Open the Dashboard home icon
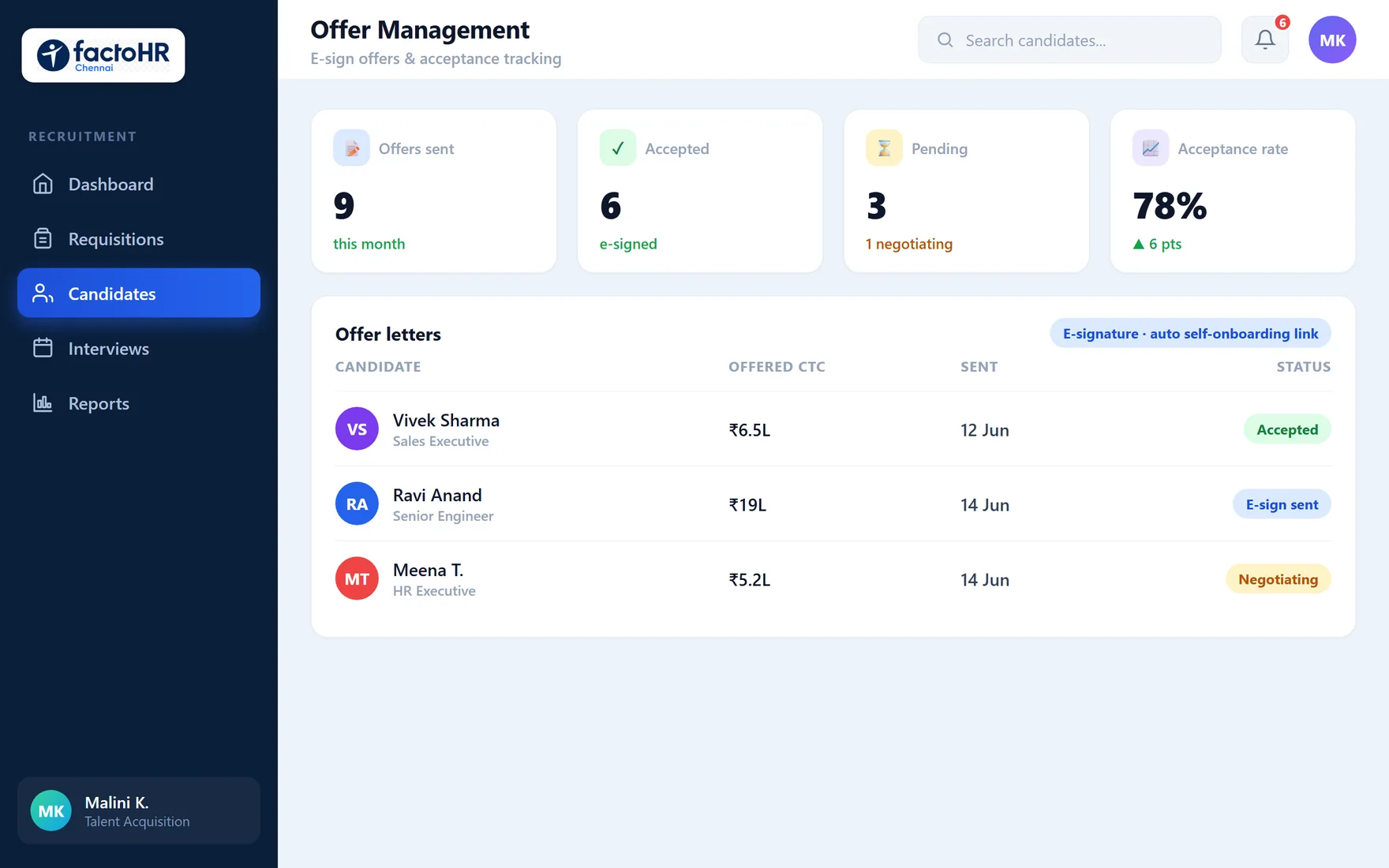Image resolution: width=1389 pixels, height=868 pixels. [x=43, y=184]
